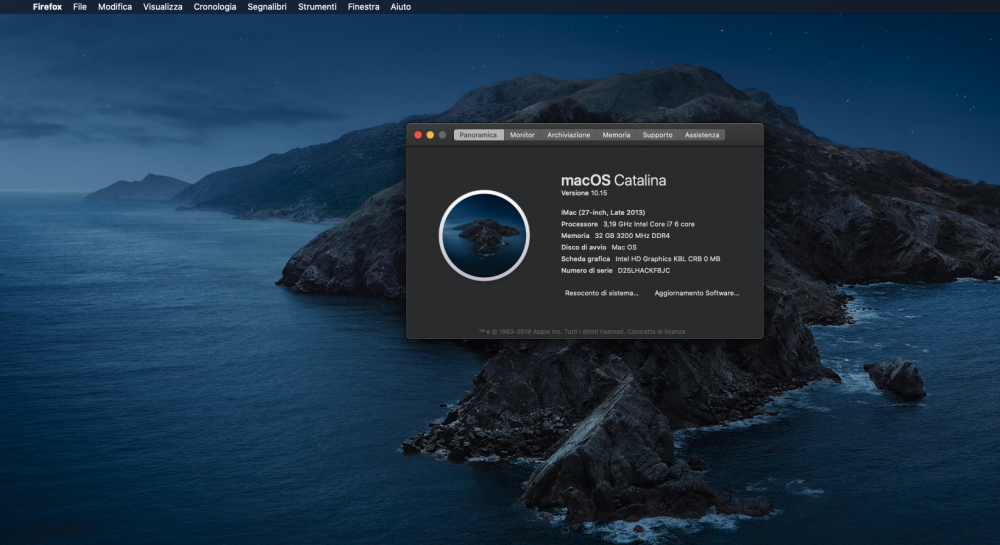Switch to the Assistenza tab

pos(702,135)
